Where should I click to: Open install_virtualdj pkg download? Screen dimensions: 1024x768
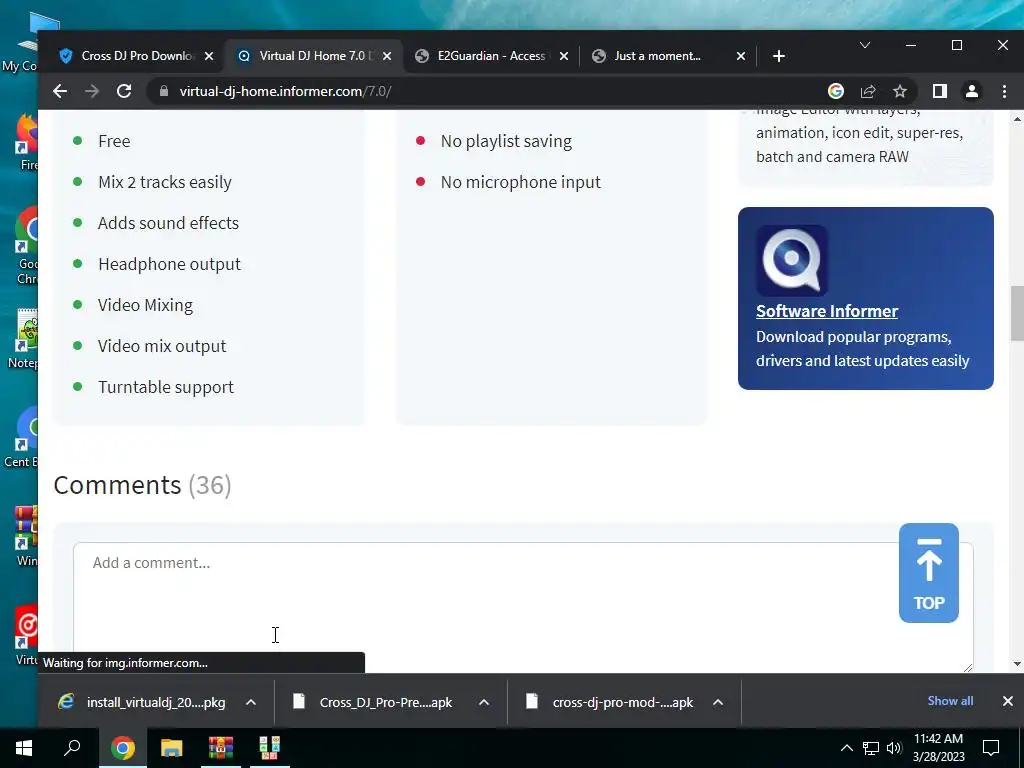point(142,702)
